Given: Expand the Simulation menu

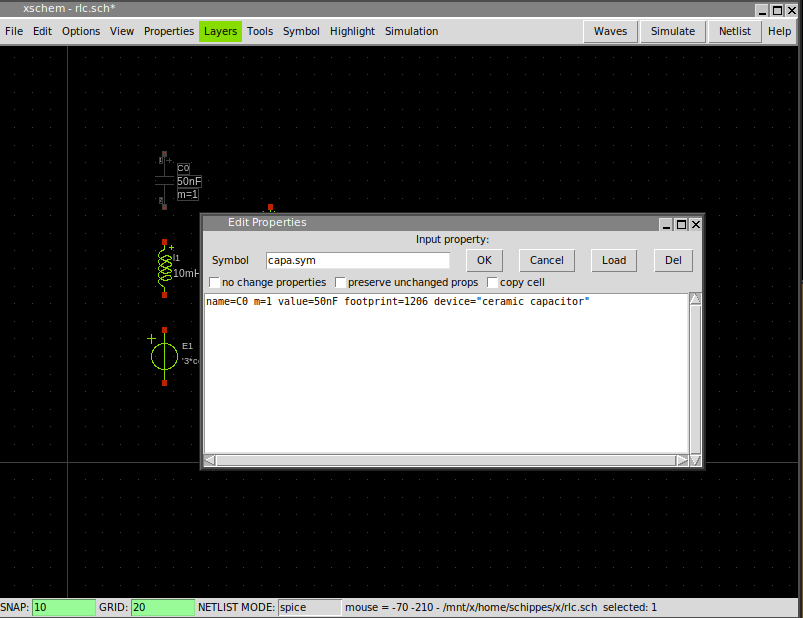Looking at the screenshot, I should pyautogui.click(x=411, y=31).
